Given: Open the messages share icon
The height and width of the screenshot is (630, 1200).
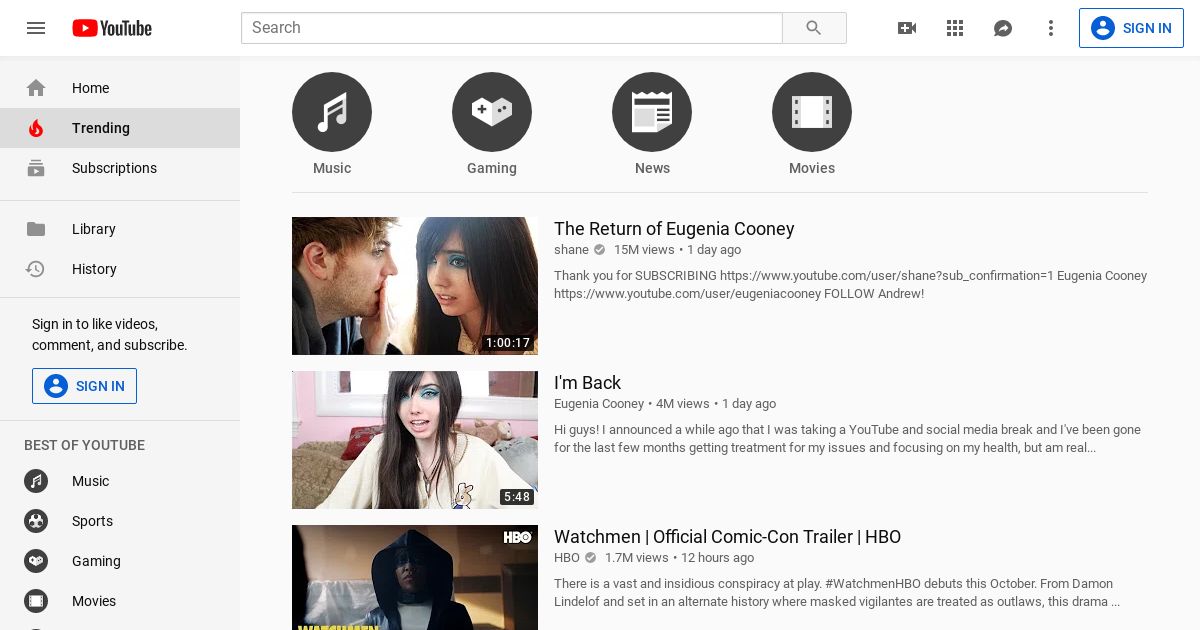Looking at the screenshot, I should point(1003,28).
